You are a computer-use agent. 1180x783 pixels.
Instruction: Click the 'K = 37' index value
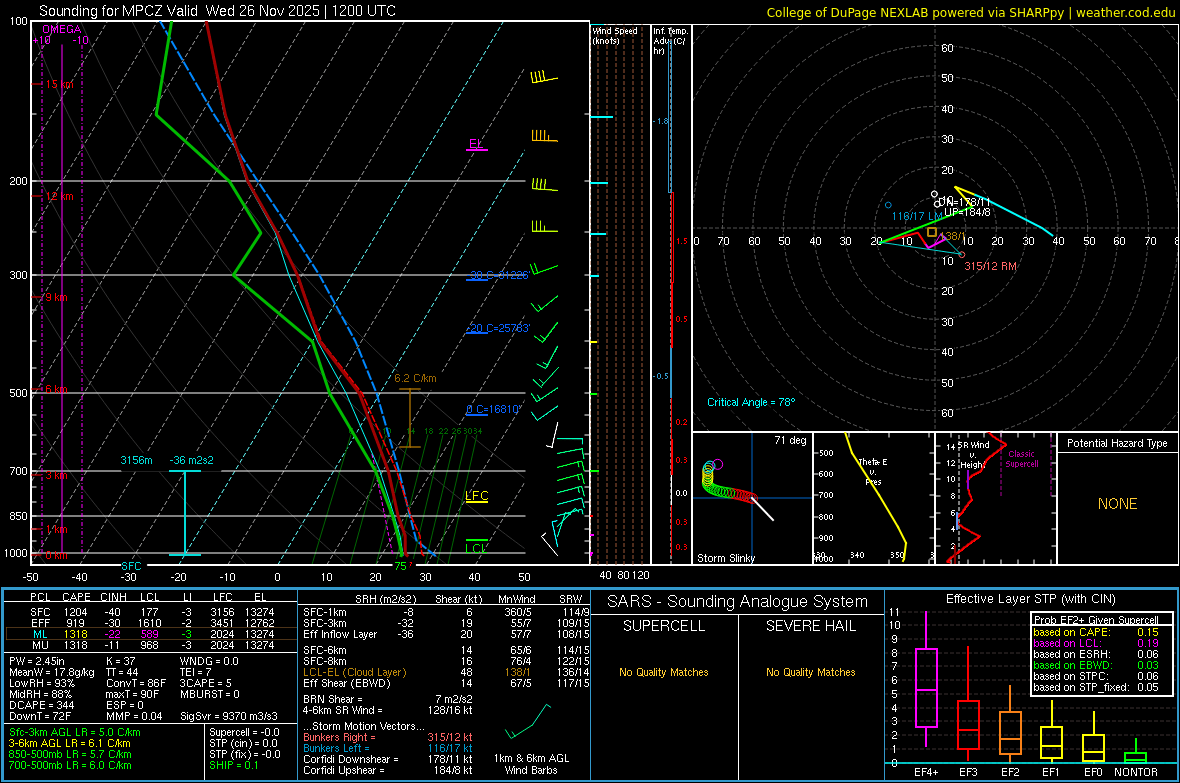120,661
